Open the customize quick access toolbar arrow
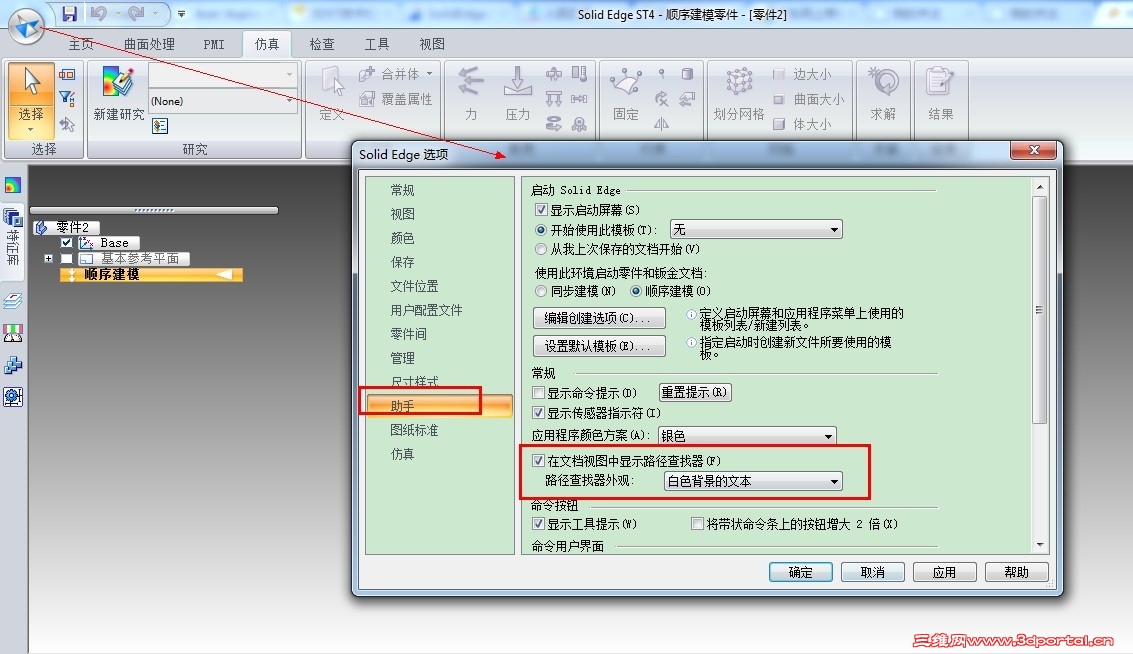Screen dimensions: 1133x654 coord(181,14)
